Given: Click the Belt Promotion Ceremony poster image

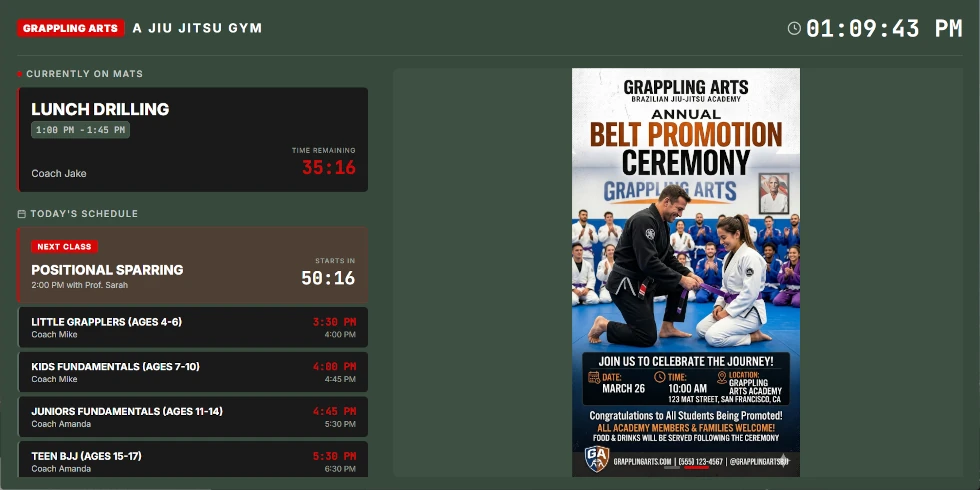Looking at the screenshot, I should pos(686,272).
